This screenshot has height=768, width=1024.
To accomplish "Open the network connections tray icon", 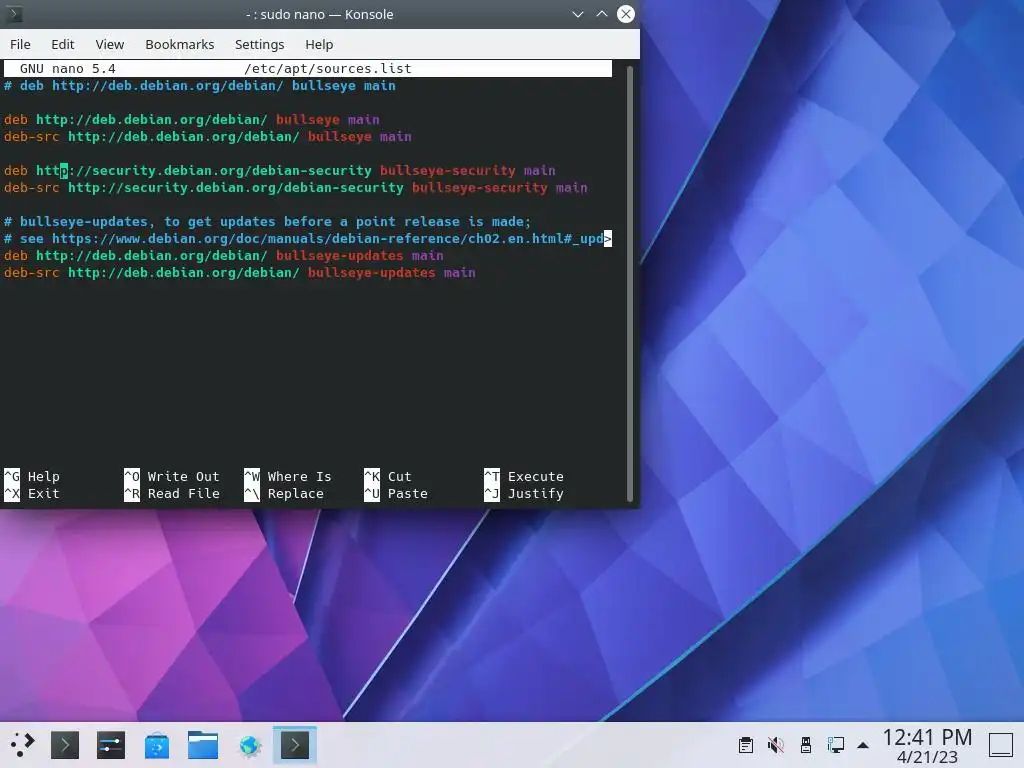I will 836,744.
